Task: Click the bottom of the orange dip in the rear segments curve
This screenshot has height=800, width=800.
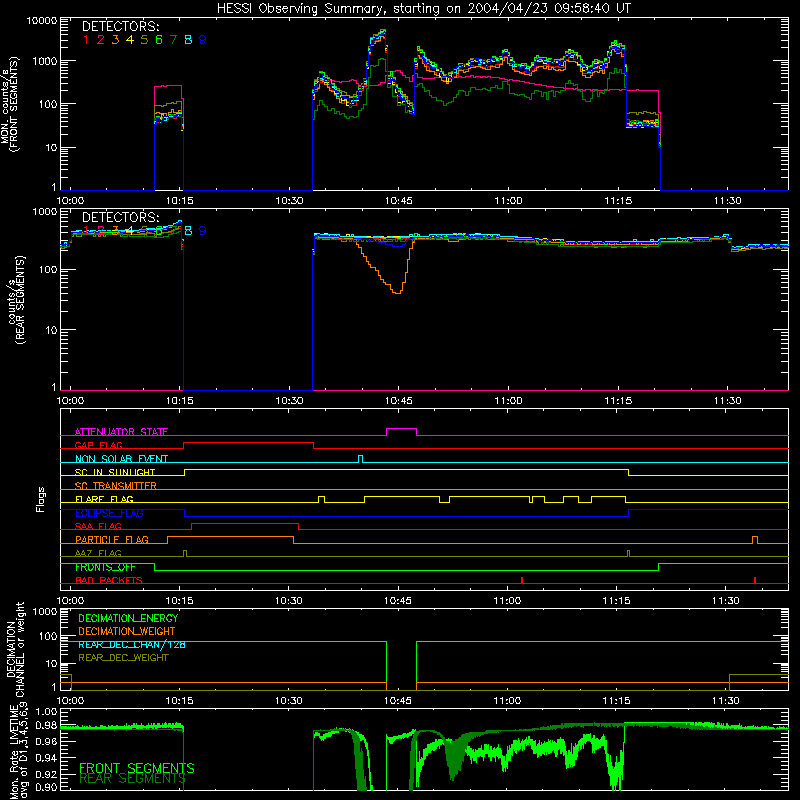Action: (x=397, y=292)
